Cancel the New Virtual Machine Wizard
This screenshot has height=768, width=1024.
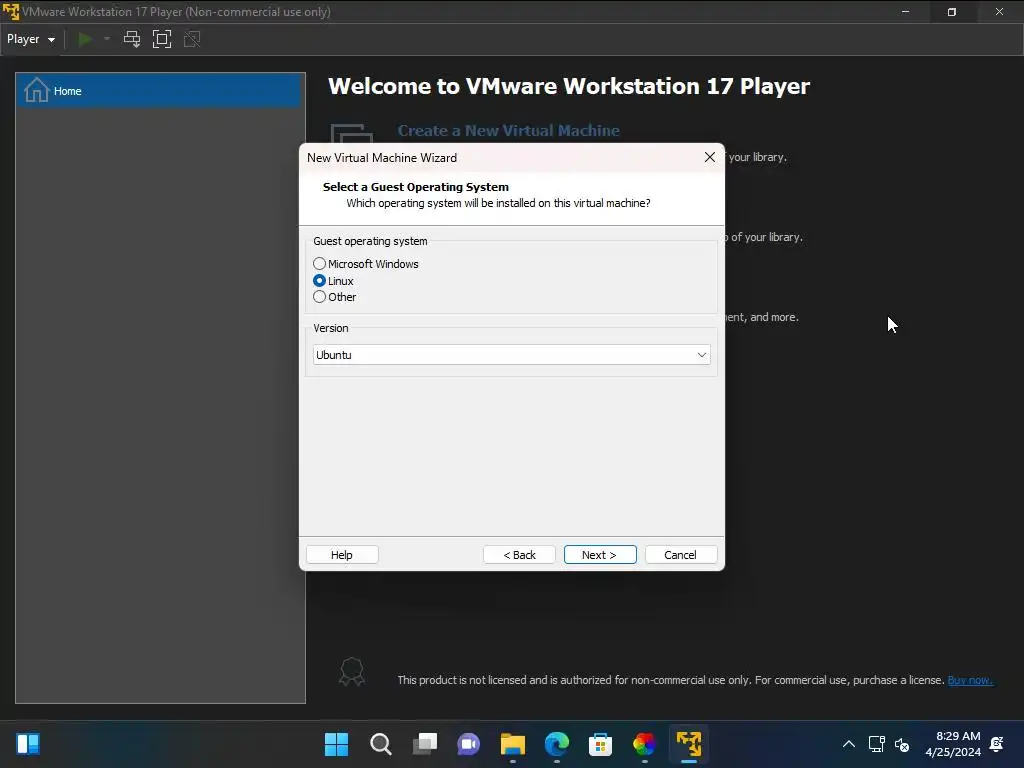coord(680,554)
